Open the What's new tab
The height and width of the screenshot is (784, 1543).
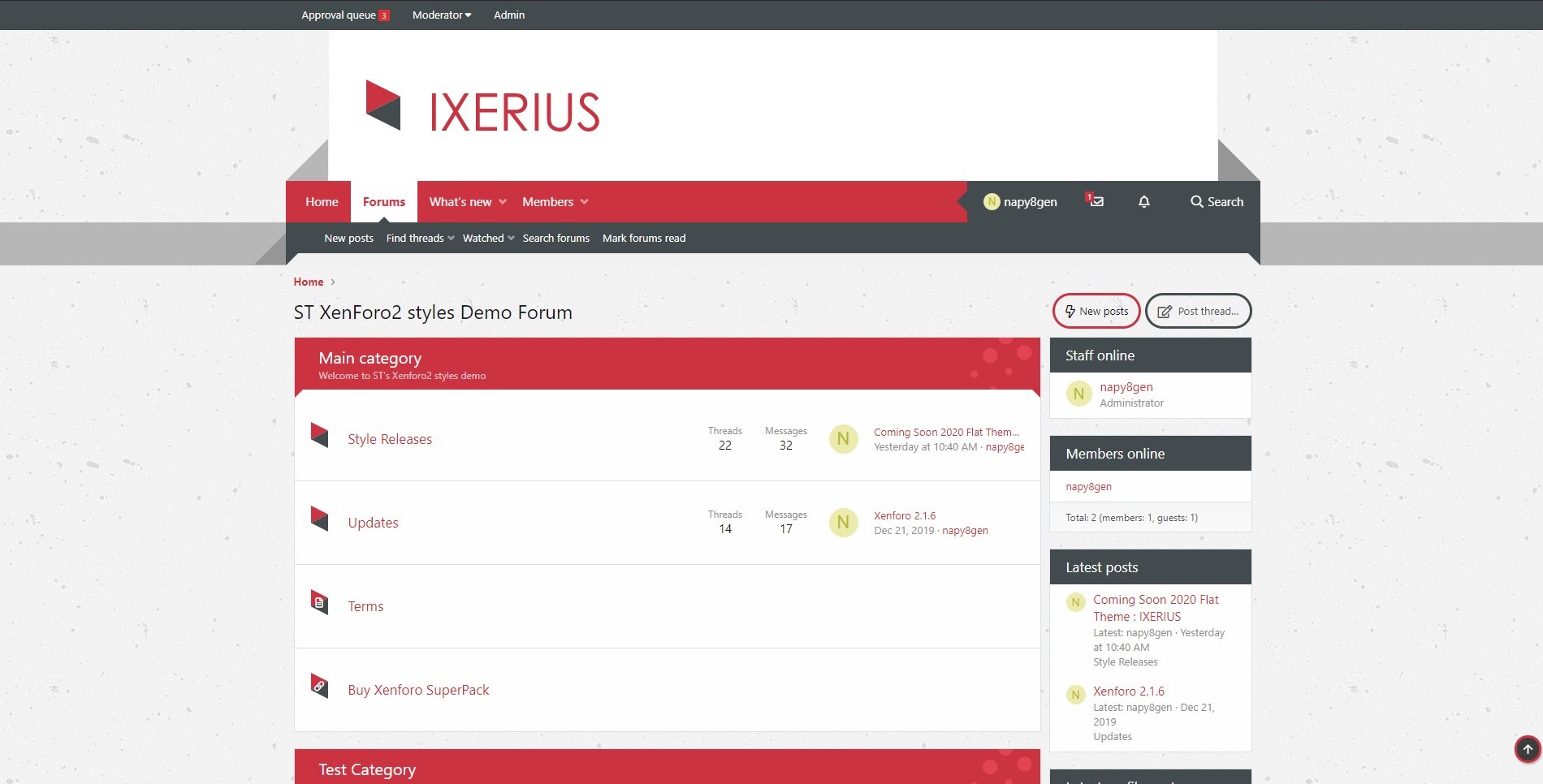(460, 202)
